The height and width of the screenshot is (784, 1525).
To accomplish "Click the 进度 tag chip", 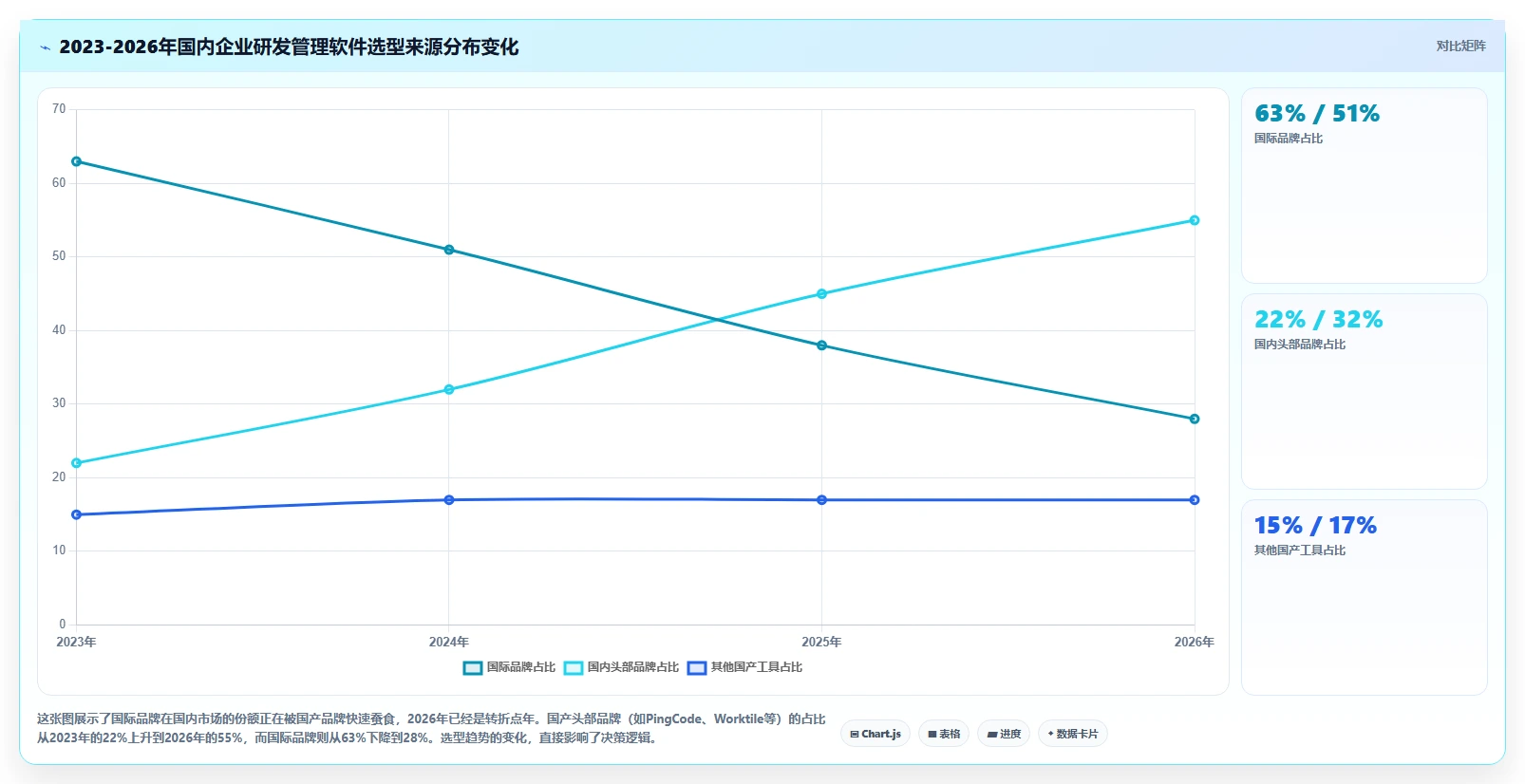I will 1004,734.
